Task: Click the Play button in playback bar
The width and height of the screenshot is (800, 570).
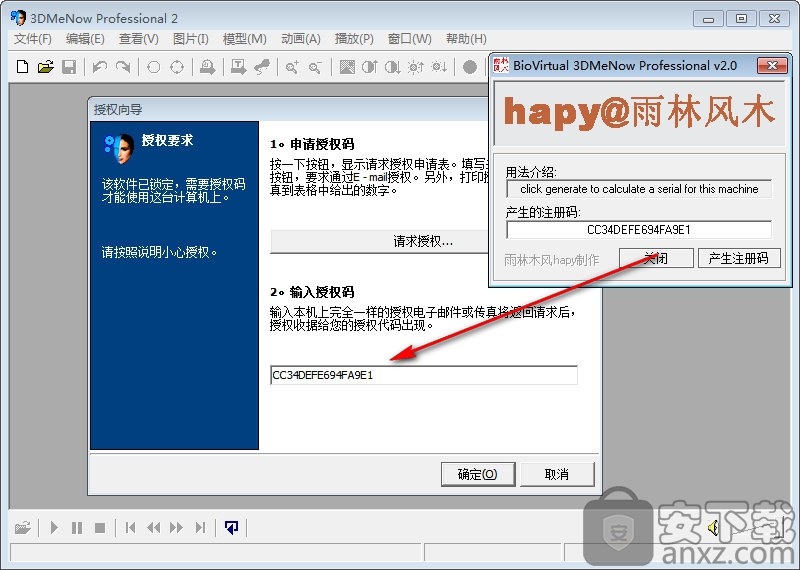Action: coord(54,527)
